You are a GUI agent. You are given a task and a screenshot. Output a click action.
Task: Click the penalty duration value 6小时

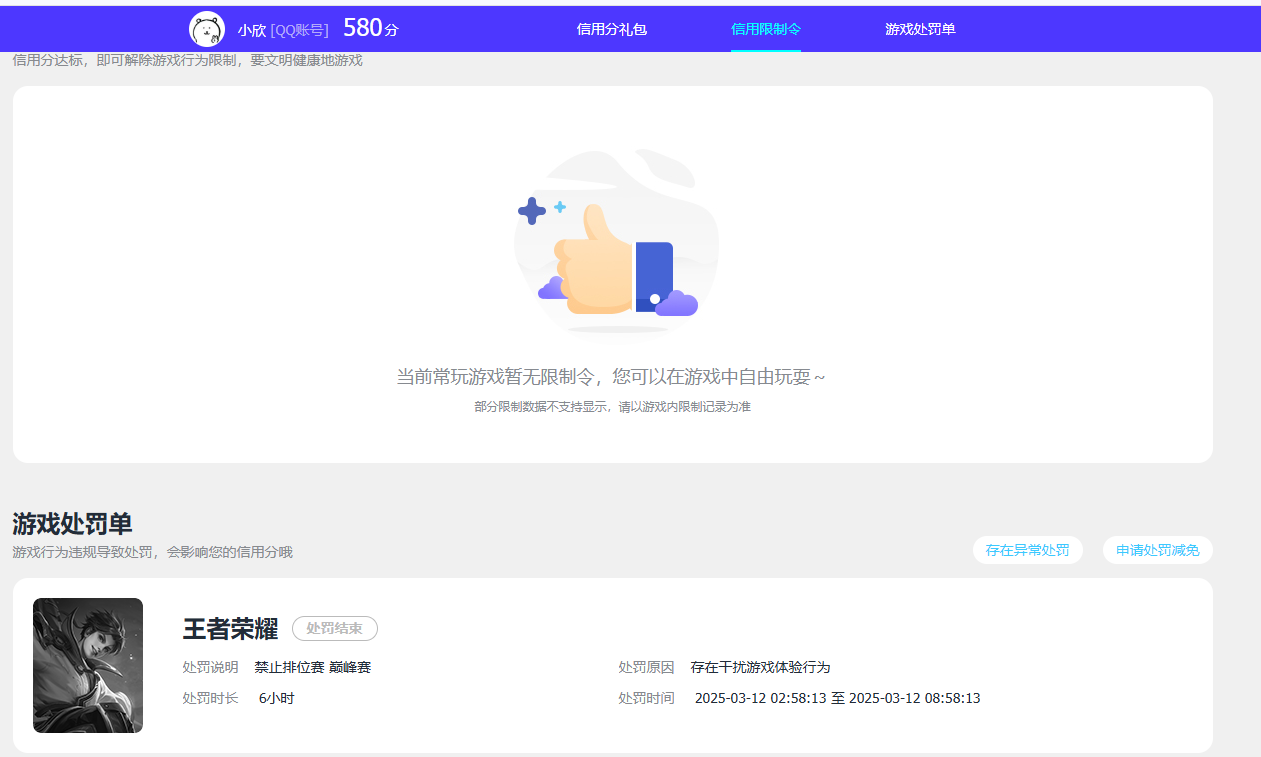point(277,698)
